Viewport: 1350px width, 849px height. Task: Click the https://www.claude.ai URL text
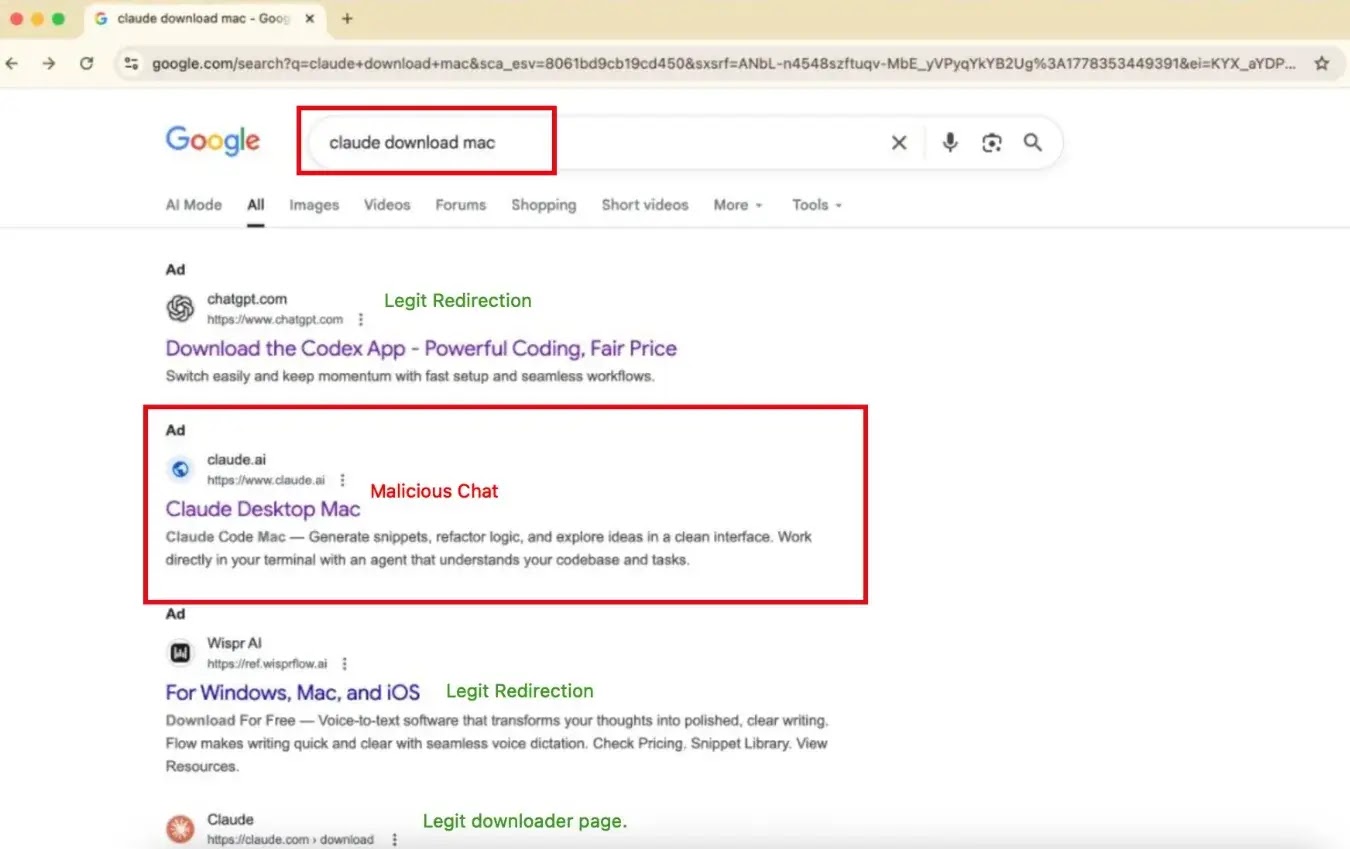[x=266, y=480]
